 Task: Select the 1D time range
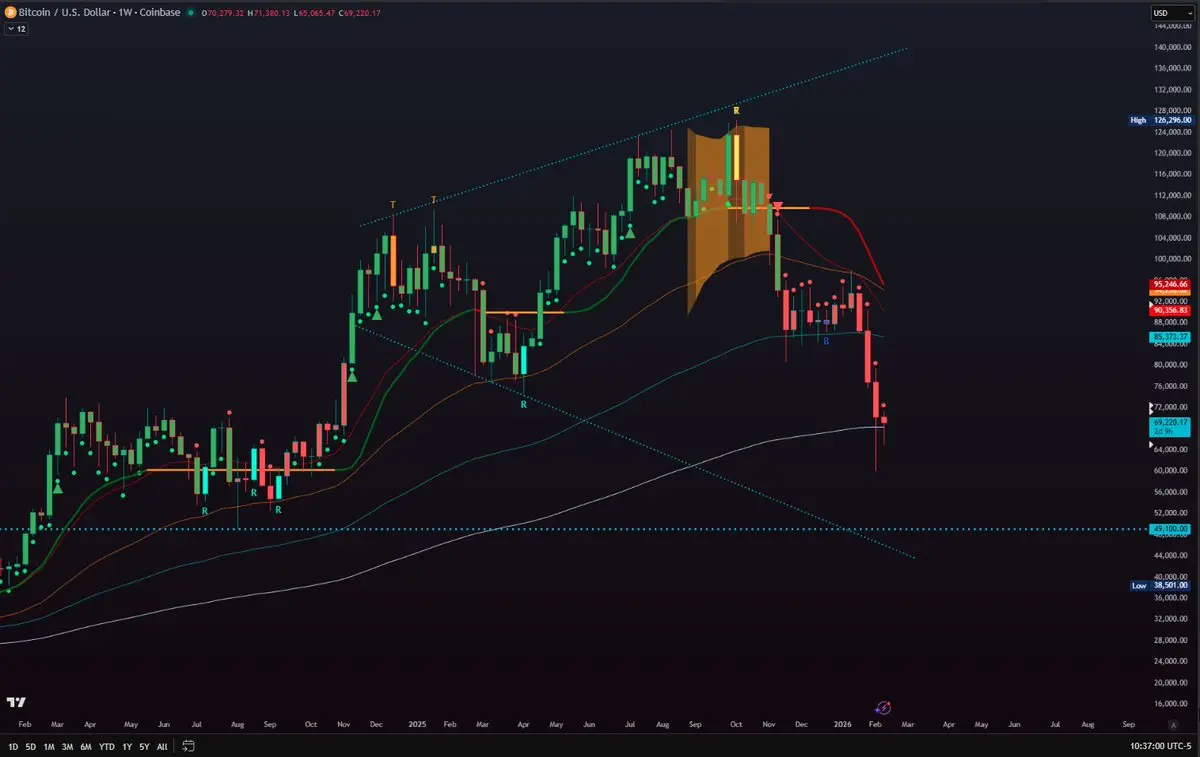coord(15,746)
